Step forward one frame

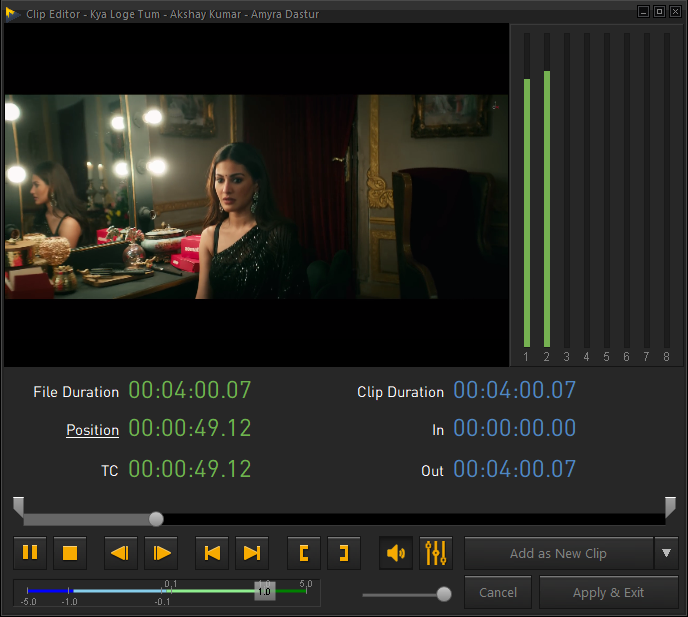pyautogui.click(x=161, y=552)
